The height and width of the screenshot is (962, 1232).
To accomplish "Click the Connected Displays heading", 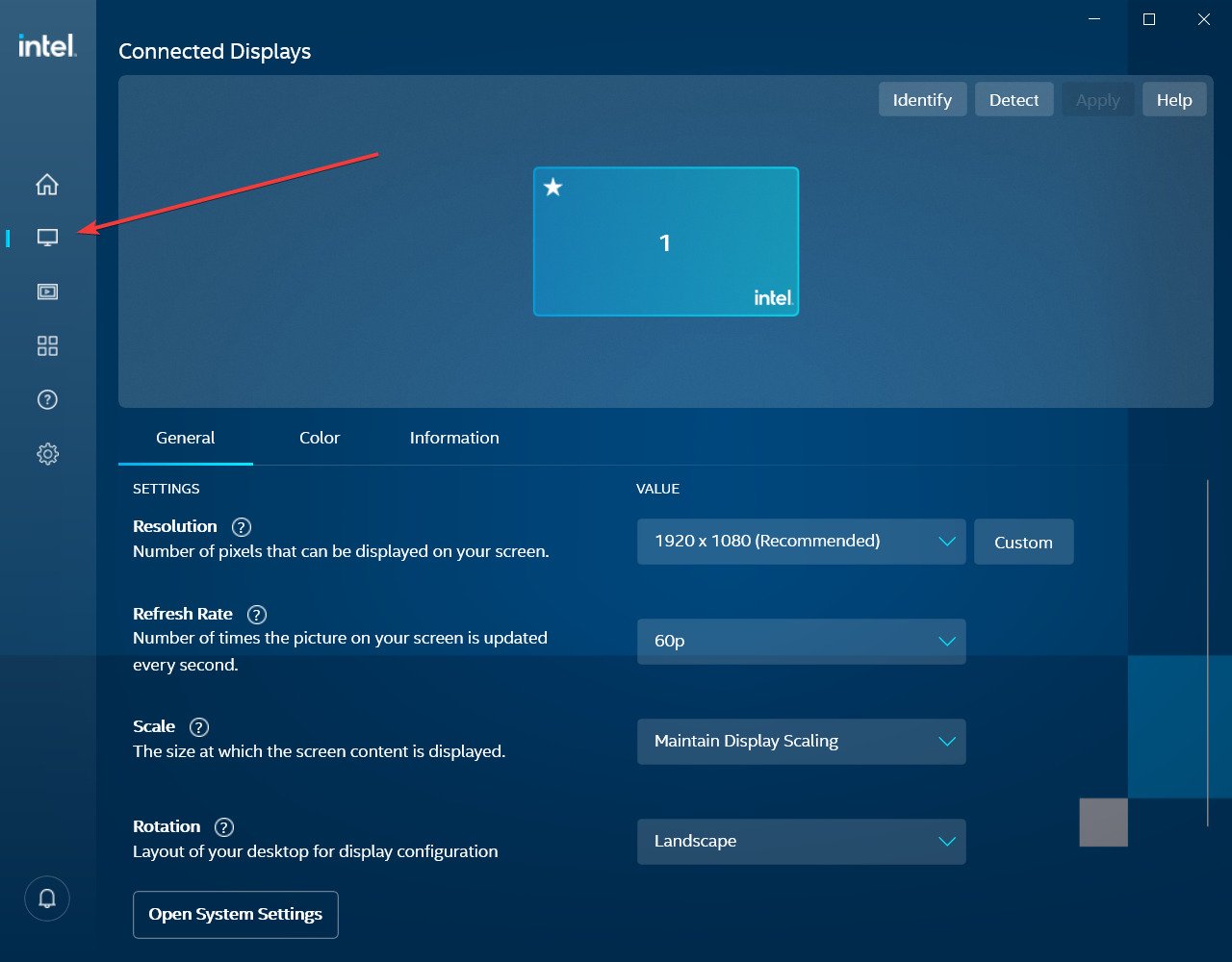I will (x=215, y=52).
